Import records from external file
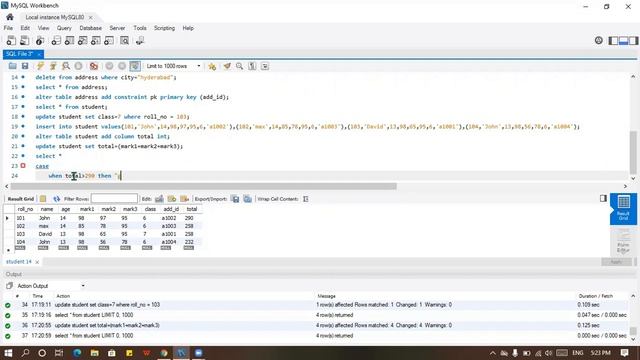Viewport: 640px width, 360px height. [248, 199]
